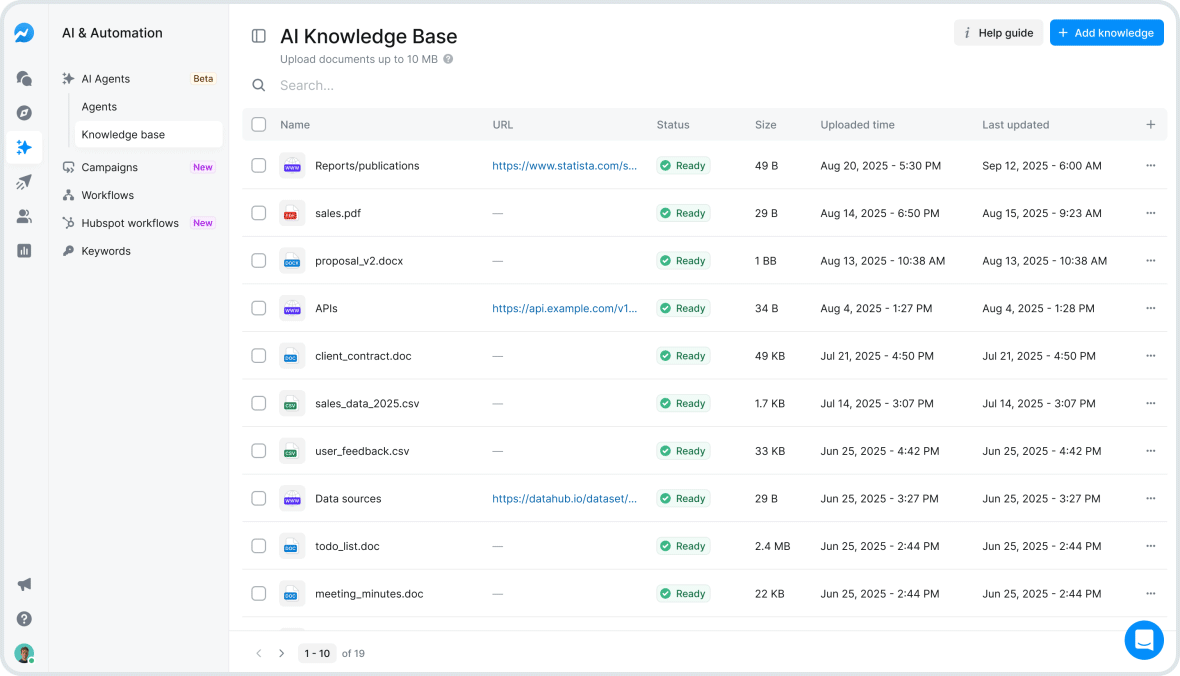The image size is (1180, 676).
Task: Open the analytics bar chart icon
Action: pyautogui.click(x=23, y=250)
